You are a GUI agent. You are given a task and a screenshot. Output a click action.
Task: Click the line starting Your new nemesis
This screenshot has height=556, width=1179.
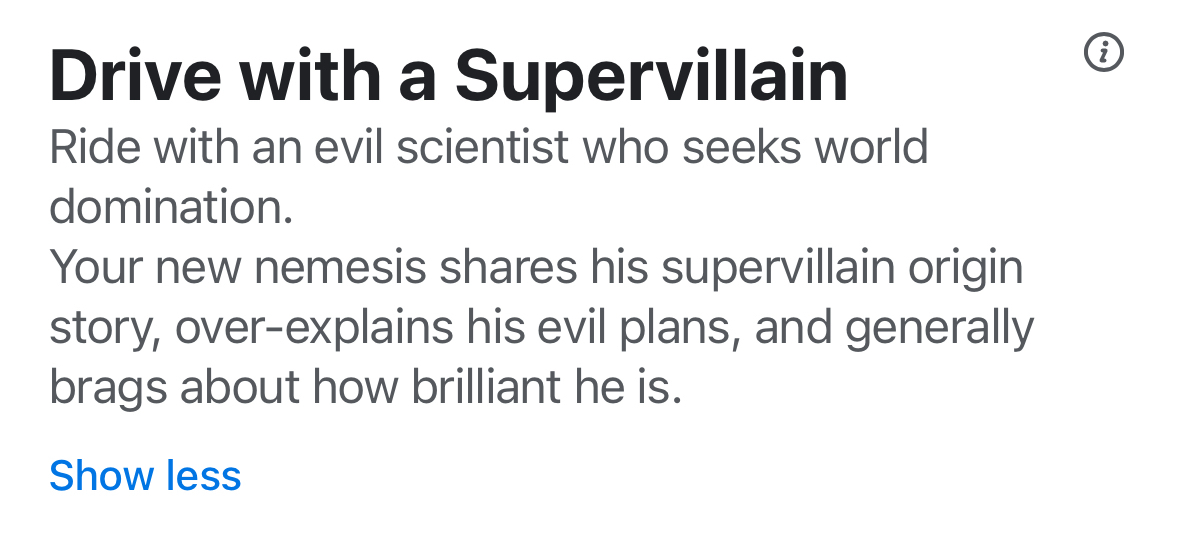point(535,269)
